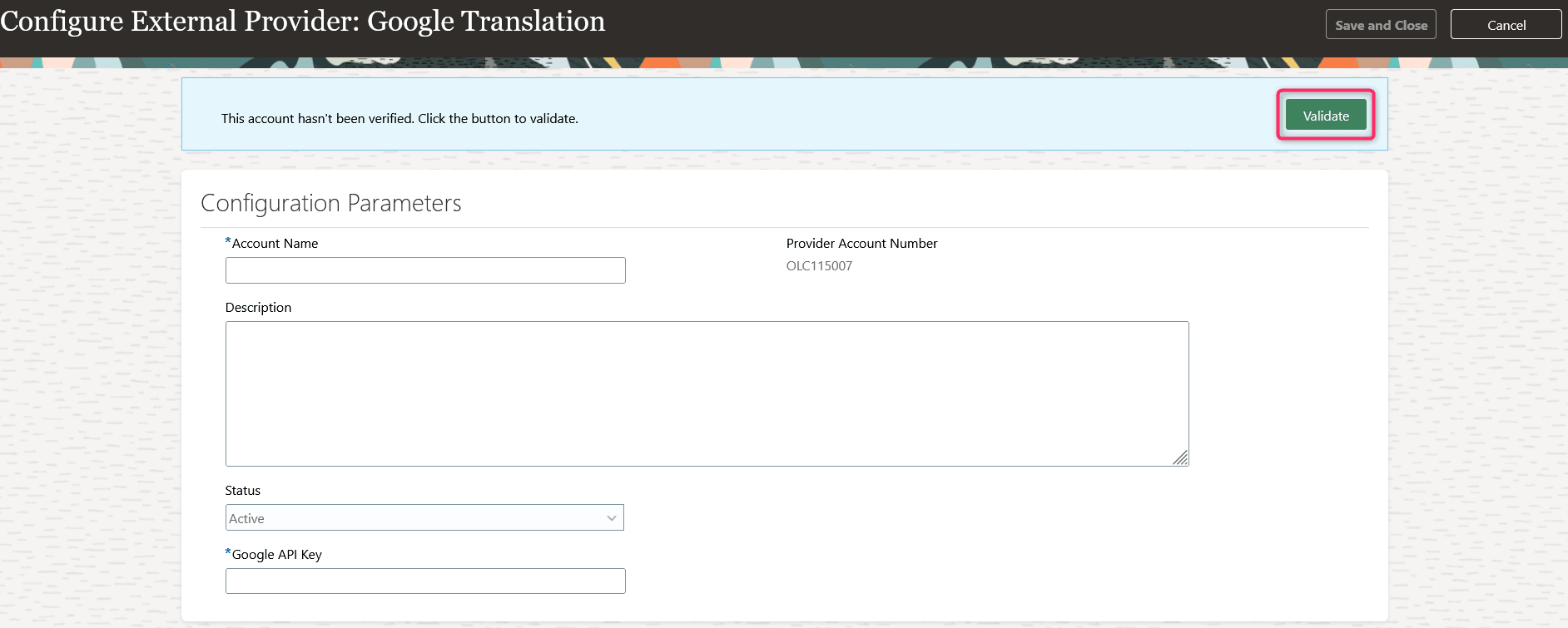Click the green Validate button
The height and width of the screenshot is (628, 1568).
click(x=1325, y=116)
